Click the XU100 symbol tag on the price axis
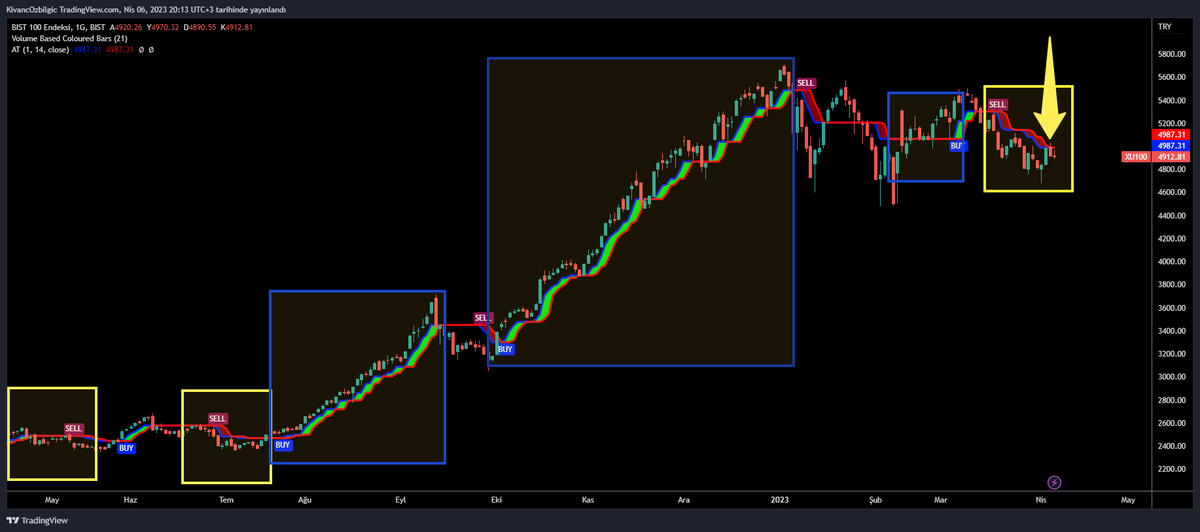The image size is (1200, 532). (1135, 157)
